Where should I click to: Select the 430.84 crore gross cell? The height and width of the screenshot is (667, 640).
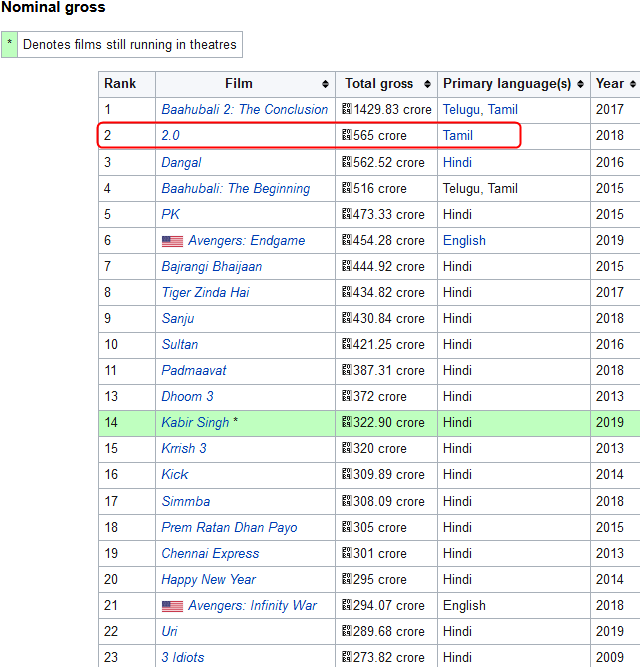(386, 319)
